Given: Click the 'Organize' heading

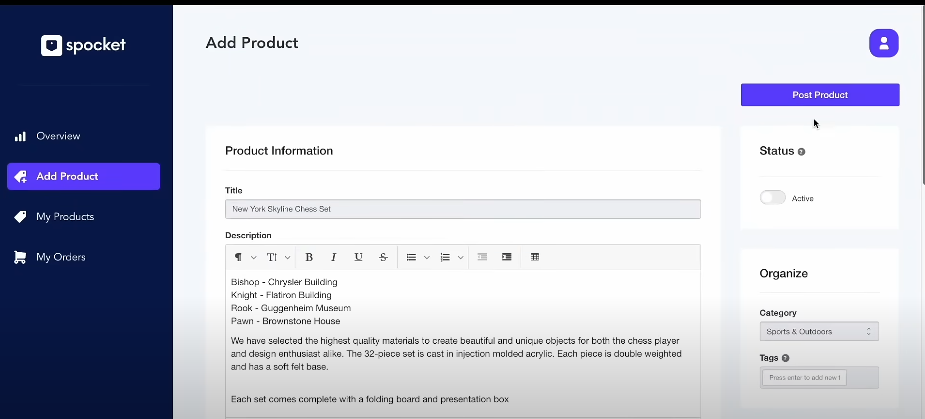Looking at the screenshot, I should pos(783,274).
